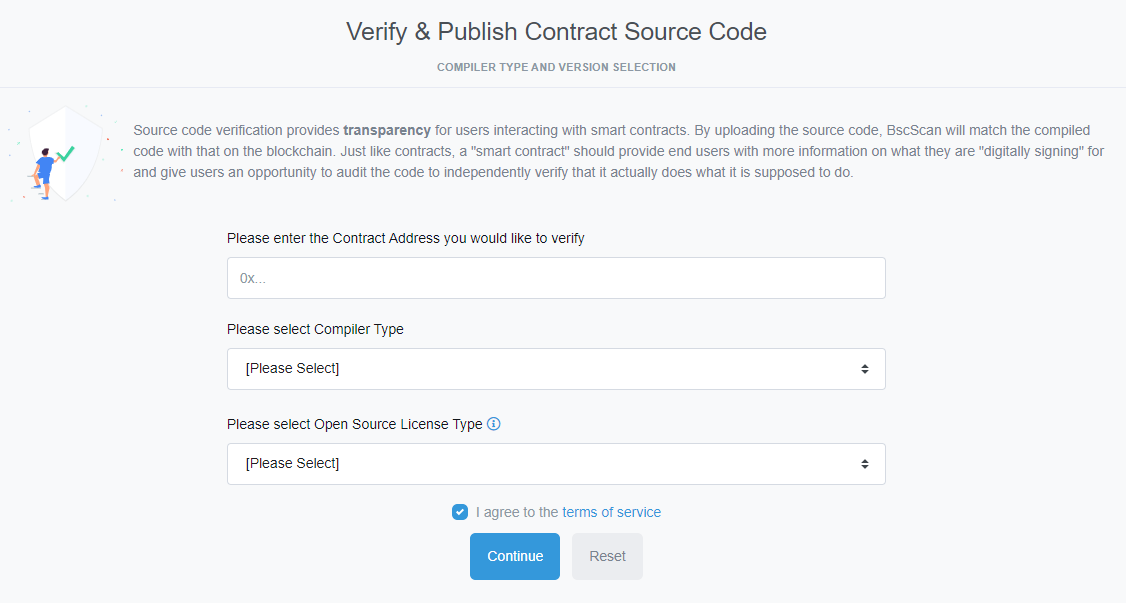The image size is (1126, 603).
Task: Click the bold word "transparency"
Action: click(x=387, y=130)
